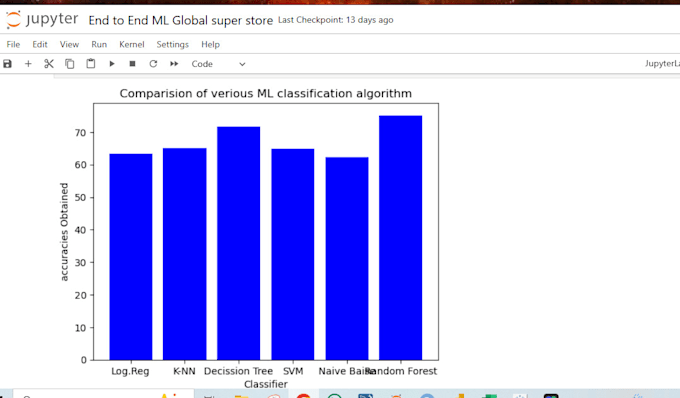Click the 10 tick on y-axis
Viewport: 680px width, 398px height.
pyautogui.click(x=80, y=328)
